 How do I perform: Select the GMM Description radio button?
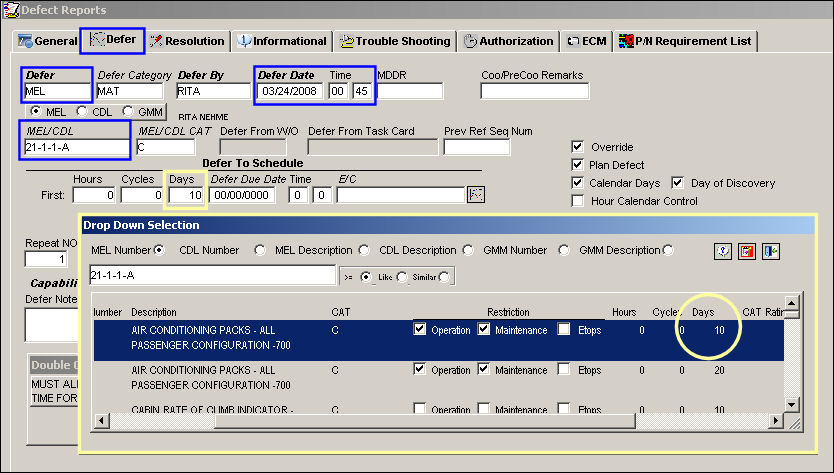[668, 250]
